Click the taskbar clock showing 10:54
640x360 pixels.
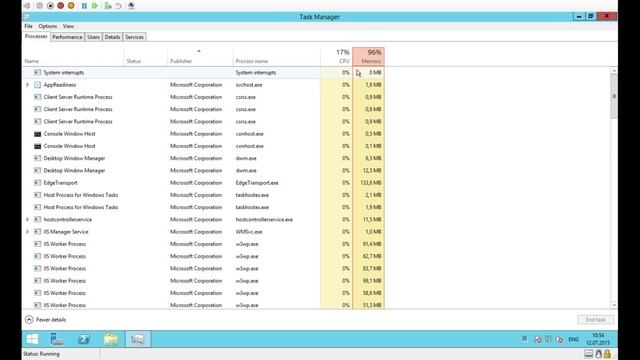[598, 339]
